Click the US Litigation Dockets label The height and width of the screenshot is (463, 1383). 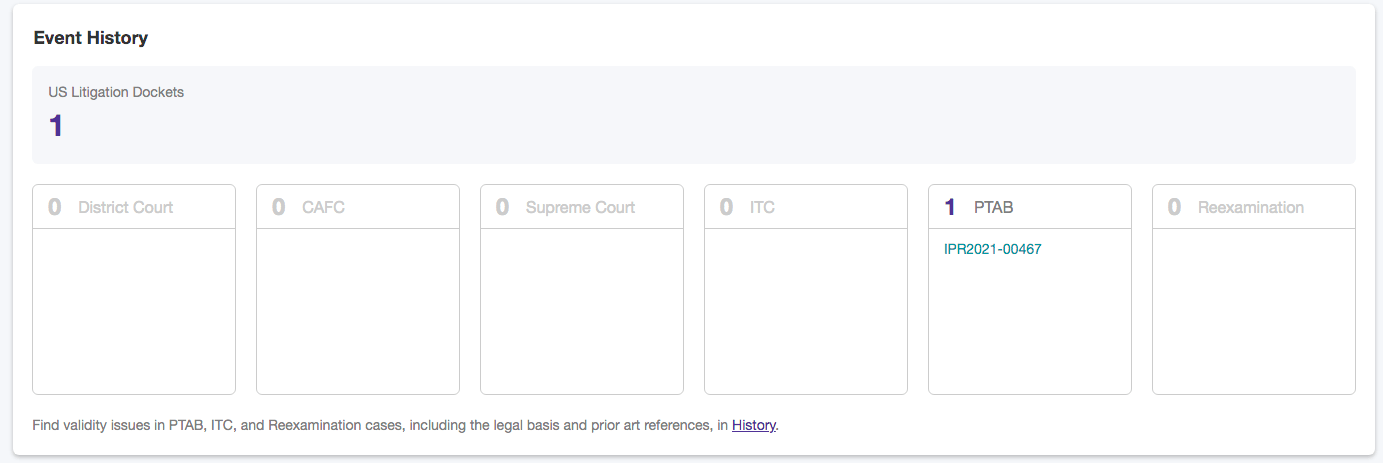116,92
